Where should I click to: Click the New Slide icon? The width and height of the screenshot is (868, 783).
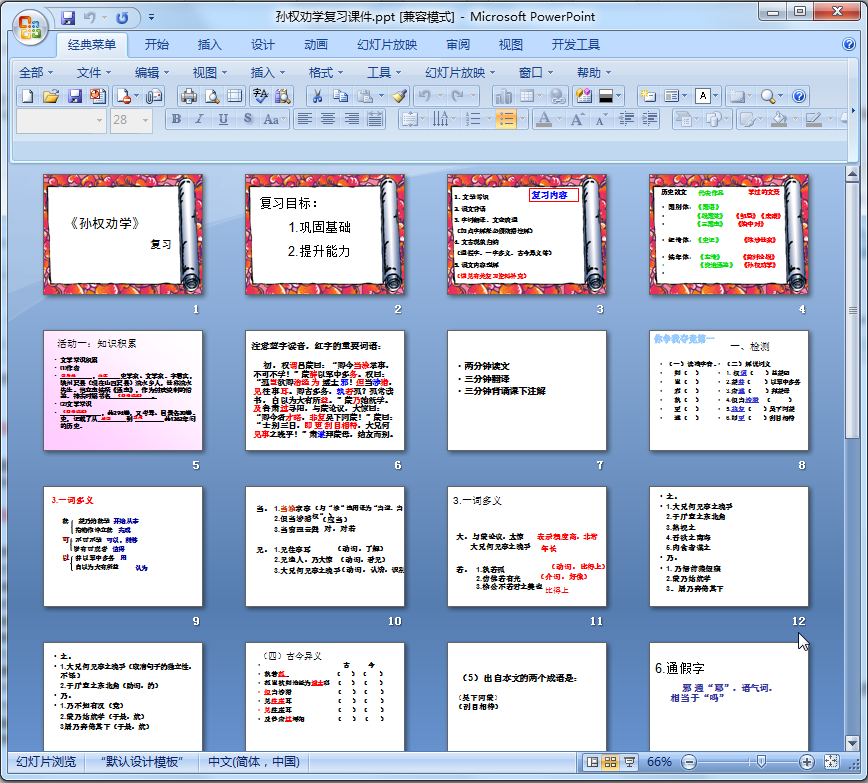647,96
